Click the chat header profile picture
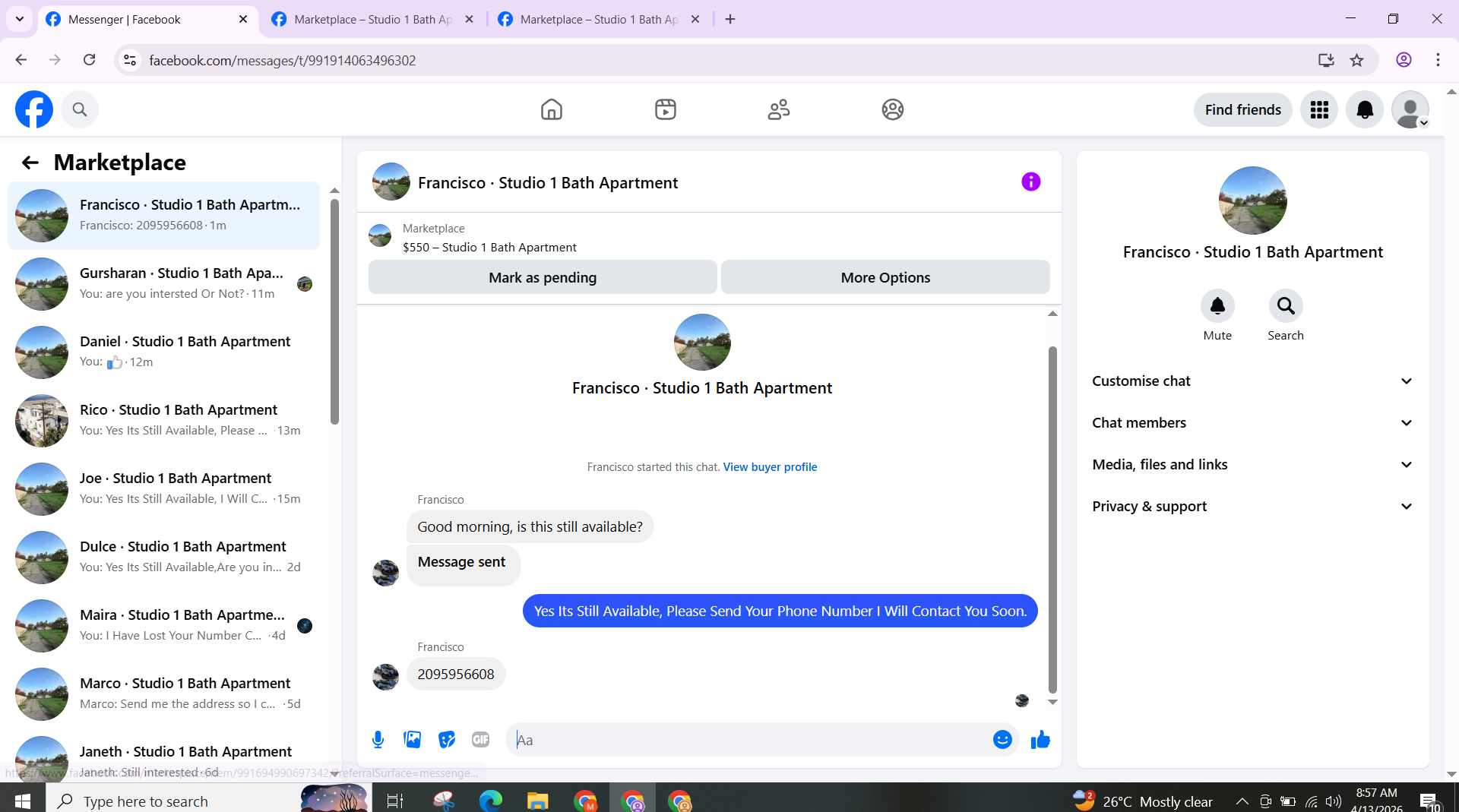Image resolution: width=1459 pixels, height=812 pixels. click(391, 182)
